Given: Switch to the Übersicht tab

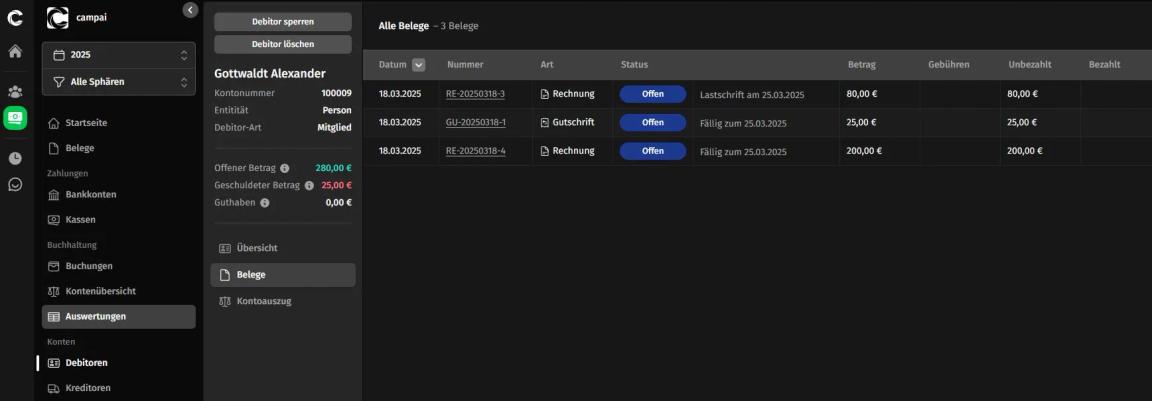Looking at the screenshot, I should [x=283, y=248].
